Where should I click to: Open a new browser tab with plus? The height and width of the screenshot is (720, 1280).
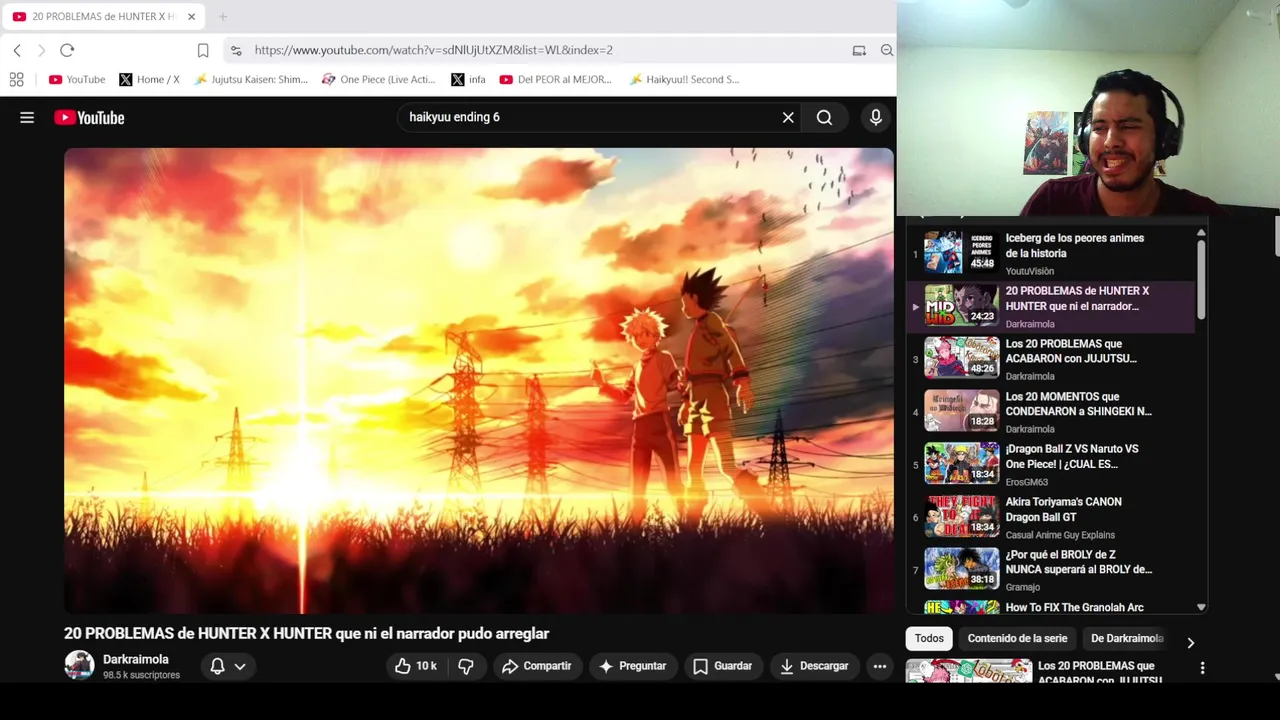(x=223, y=17)
